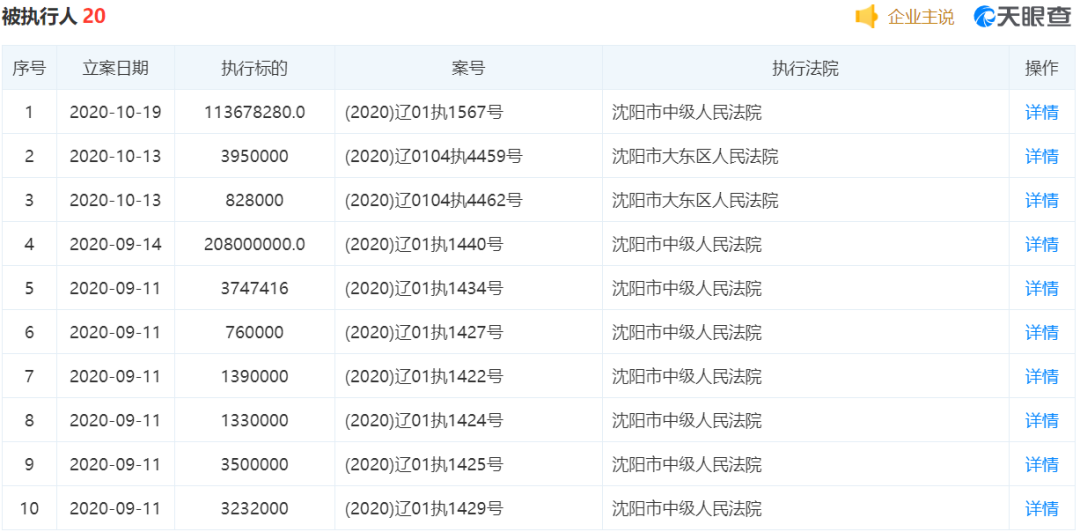This screenshot has width=1080, height=532.
Task: Select amount 3232000 cell
Action: (254, 509)
